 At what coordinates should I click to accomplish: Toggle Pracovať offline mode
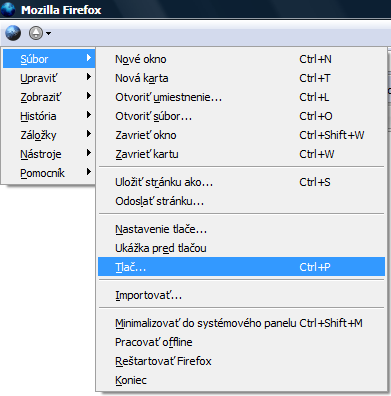(241, 342)
